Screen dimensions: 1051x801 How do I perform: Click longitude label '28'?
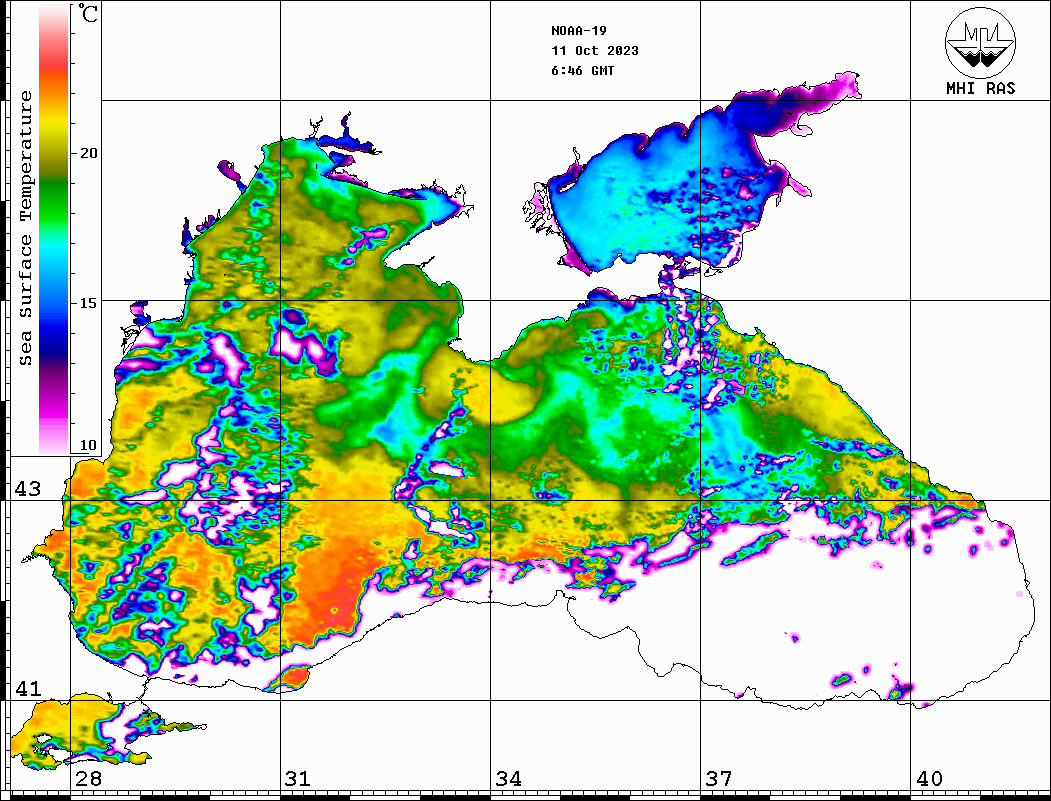pyautogui.click(x=88, y=779)
